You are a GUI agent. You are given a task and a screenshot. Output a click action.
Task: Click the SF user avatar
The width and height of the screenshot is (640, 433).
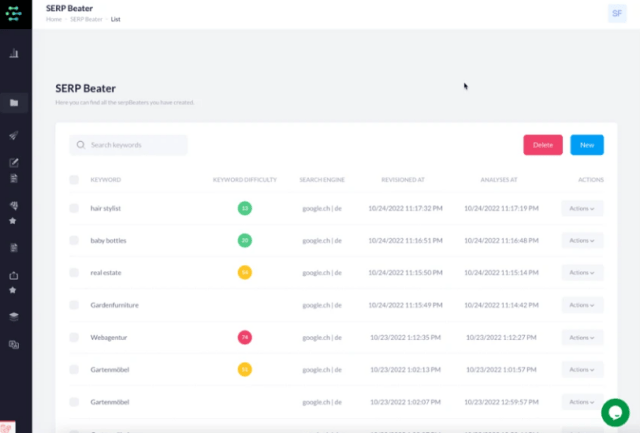tap(617, 12)
